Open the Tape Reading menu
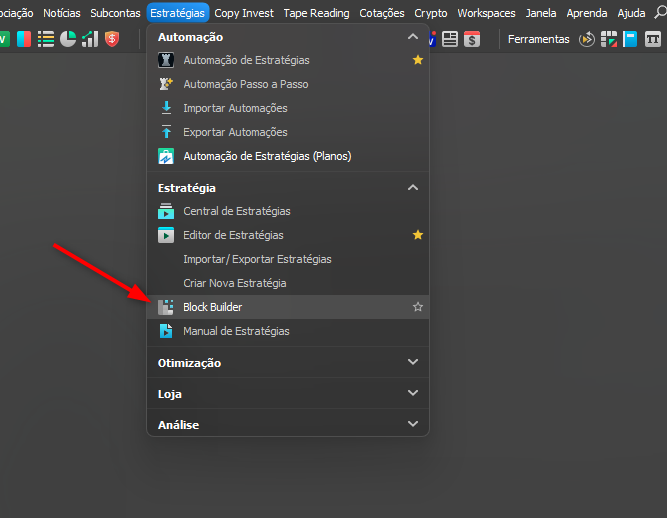This screenshot has height=518, width=667. click(316, 13)
